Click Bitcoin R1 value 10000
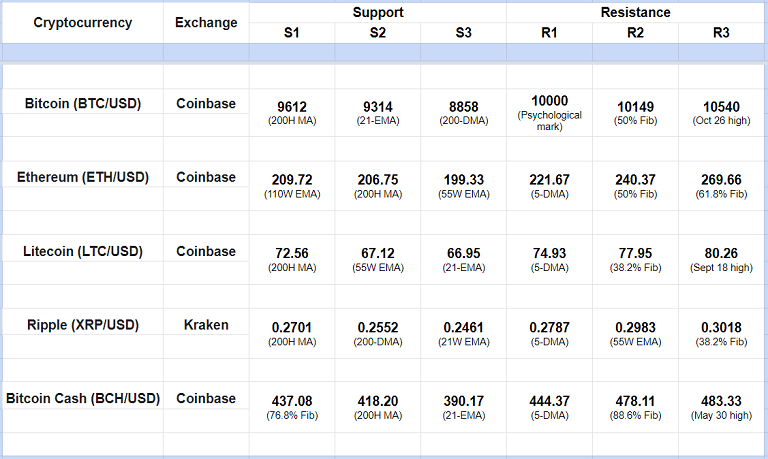This screenshot has width=768, height=459. coord(550,101)
